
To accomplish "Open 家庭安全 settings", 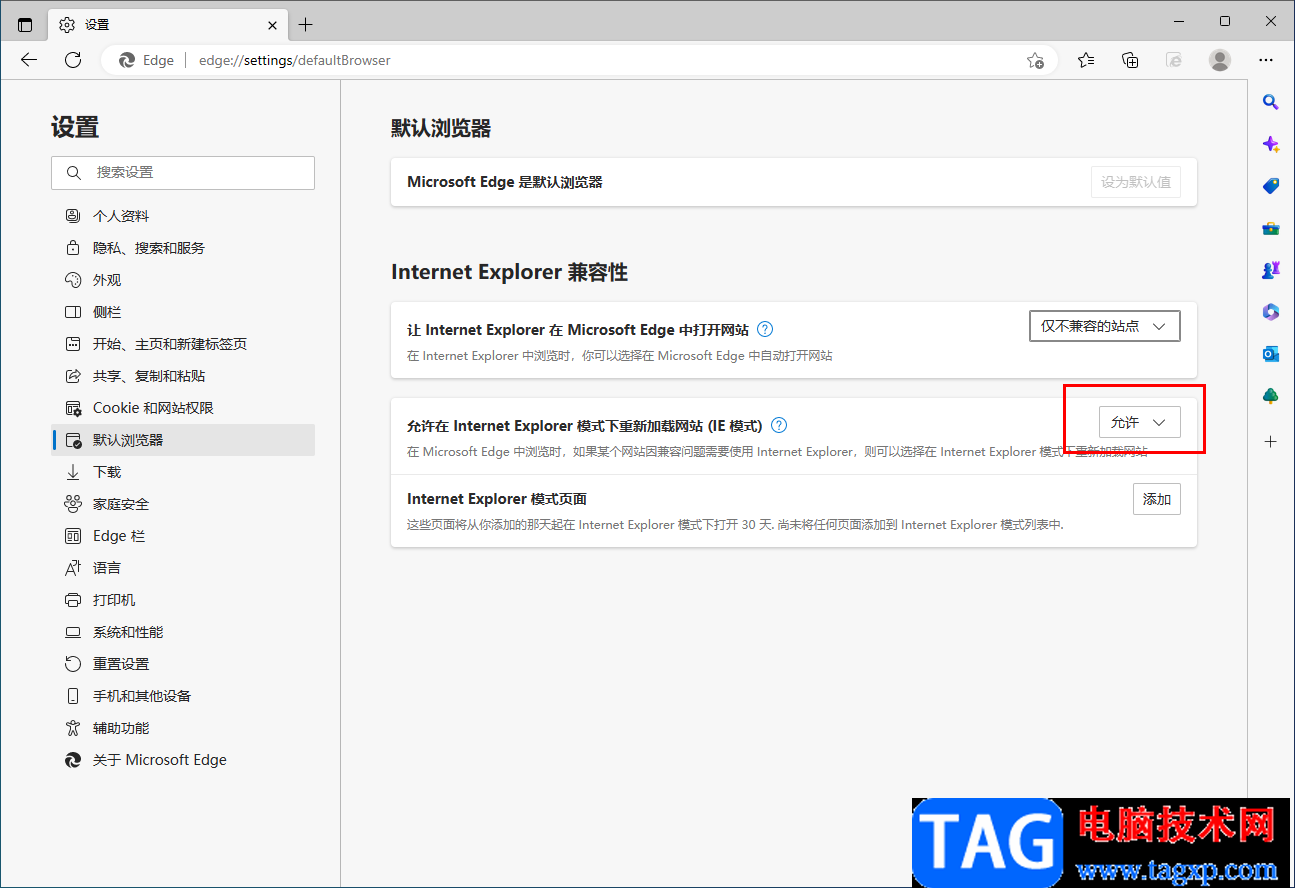I will (183, 504).
